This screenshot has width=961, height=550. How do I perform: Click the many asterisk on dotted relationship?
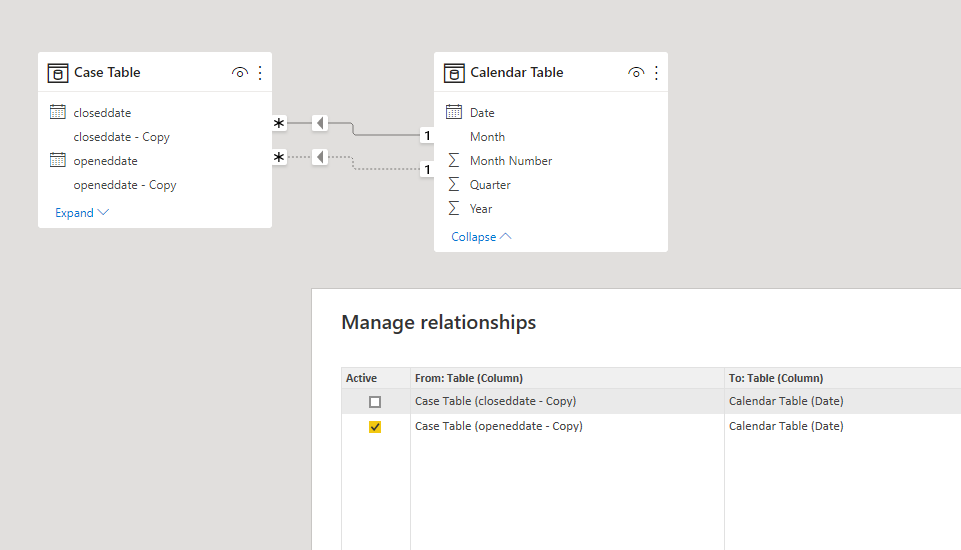coord(279,157)
